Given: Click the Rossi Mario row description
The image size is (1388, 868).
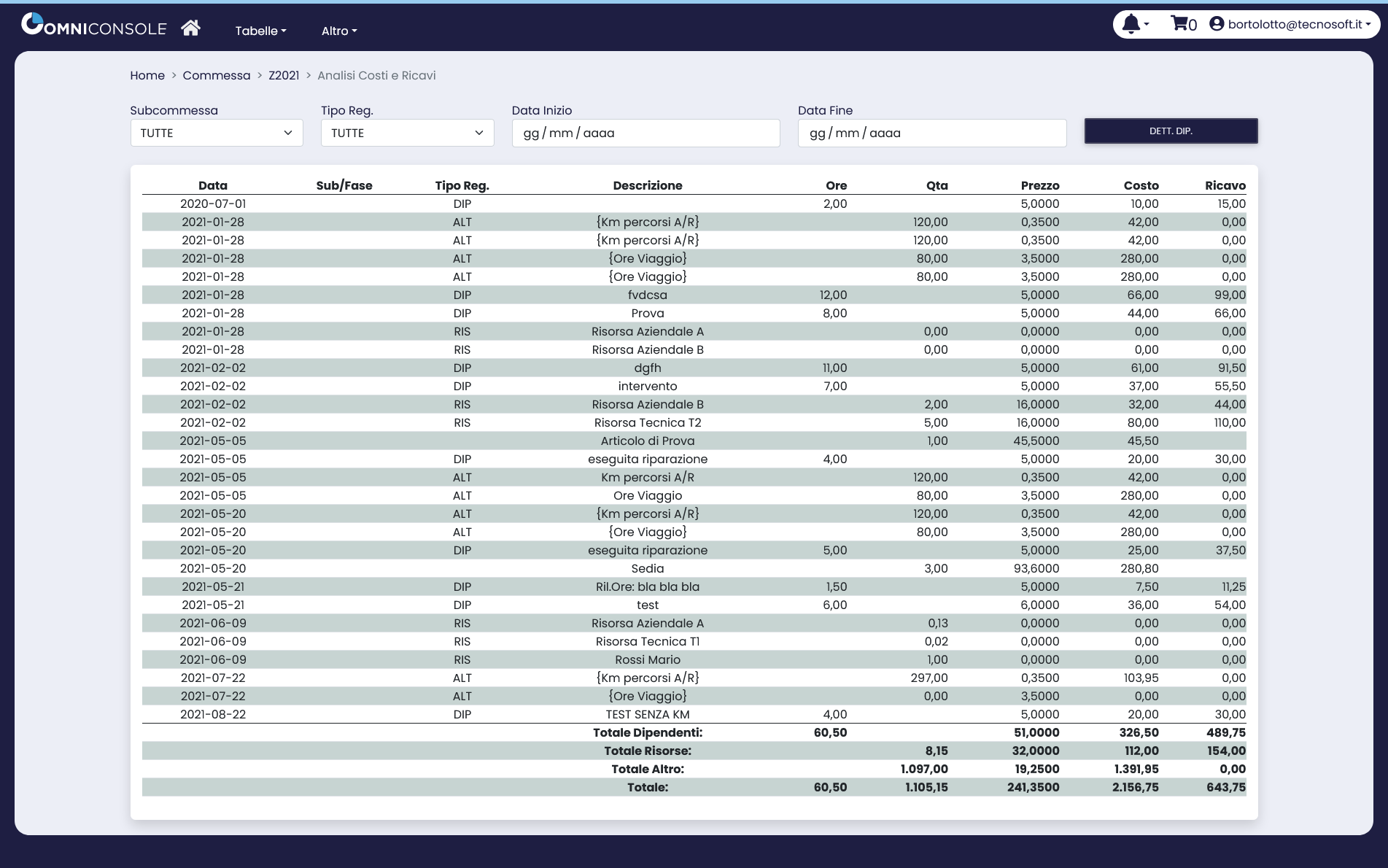Looking at the screenshot, I should coord(647,659).
